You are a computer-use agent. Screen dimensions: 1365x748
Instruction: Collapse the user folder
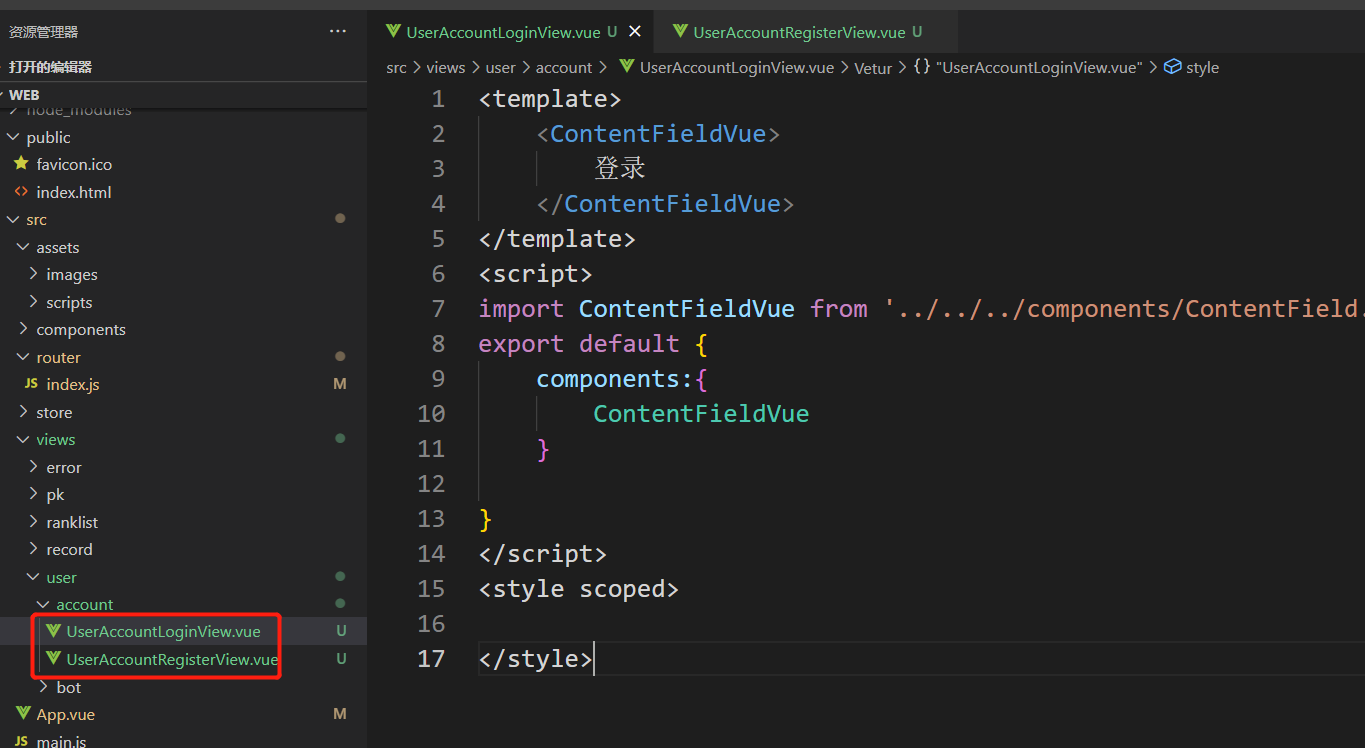coord(33,577)
